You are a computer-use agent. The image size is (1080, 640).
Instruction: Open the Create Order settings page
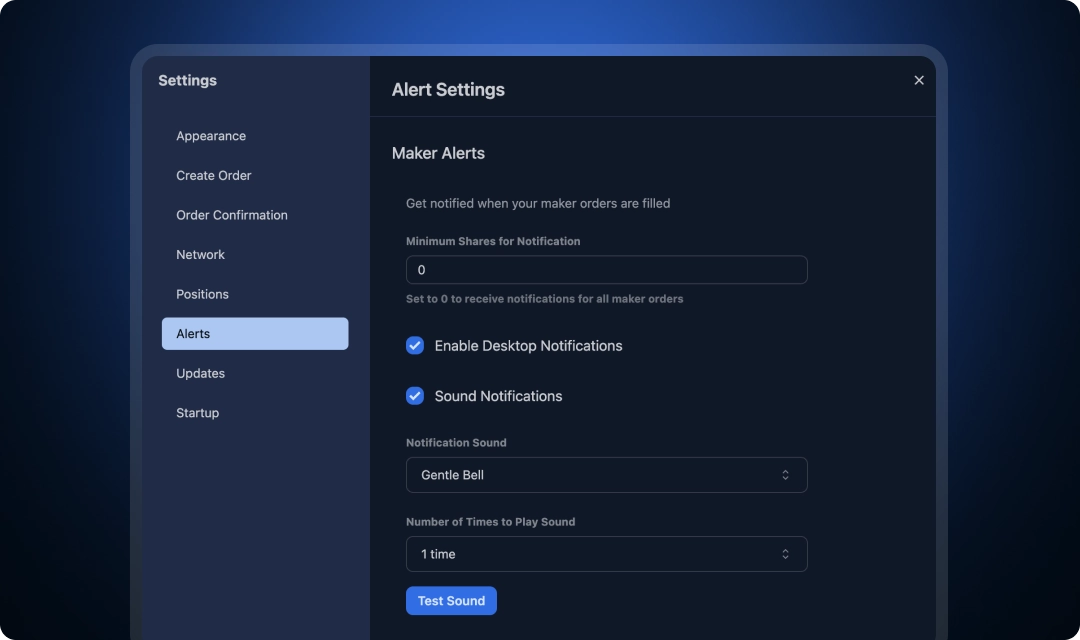(213, 175)
